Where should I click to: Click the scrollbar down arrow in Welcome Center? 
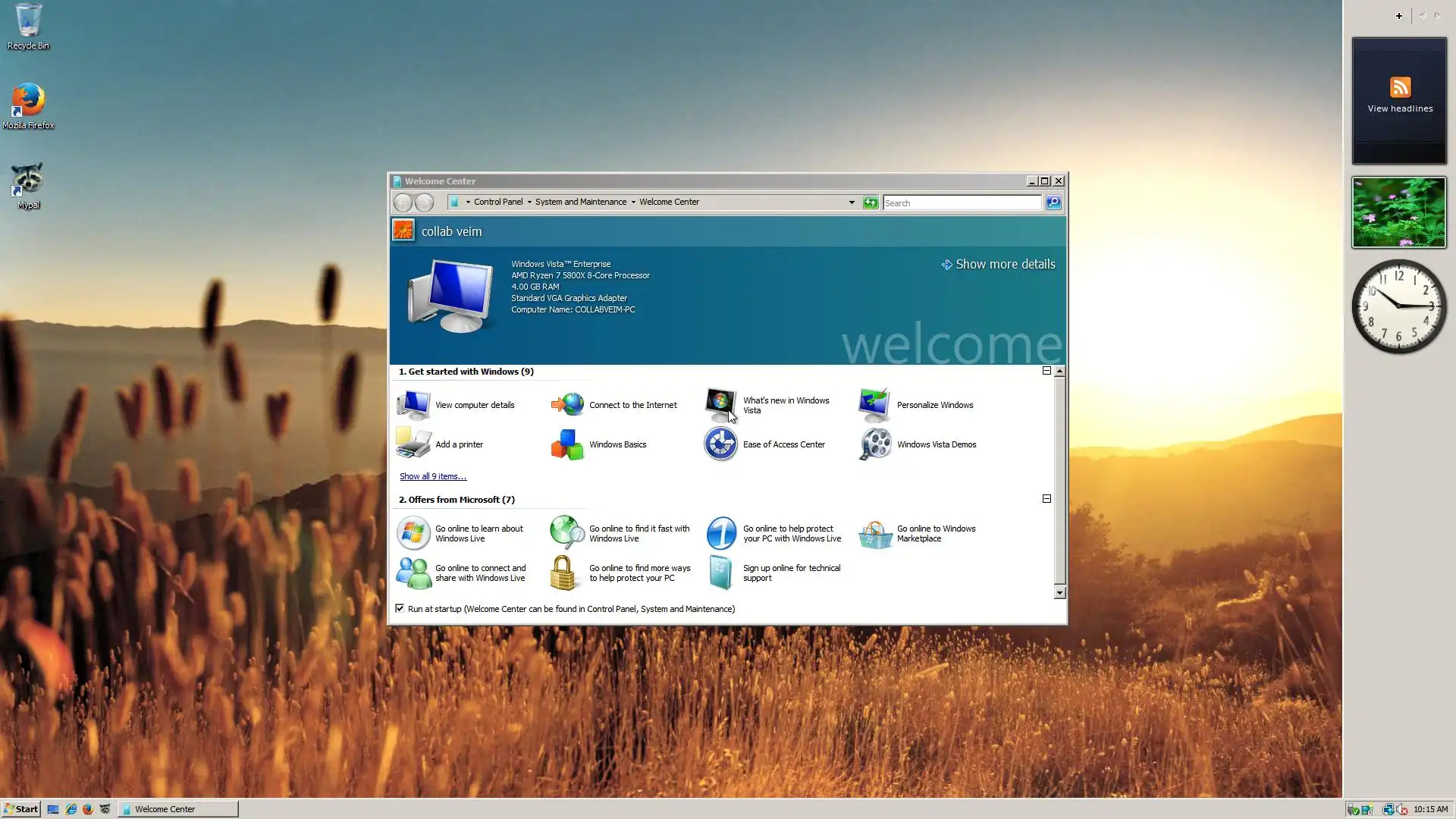1059,593
